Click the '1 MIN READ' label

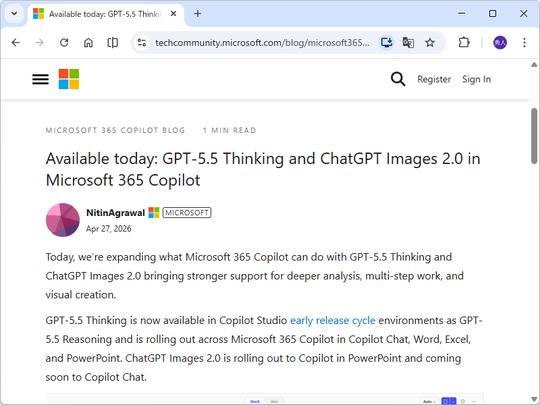[230, 130]
